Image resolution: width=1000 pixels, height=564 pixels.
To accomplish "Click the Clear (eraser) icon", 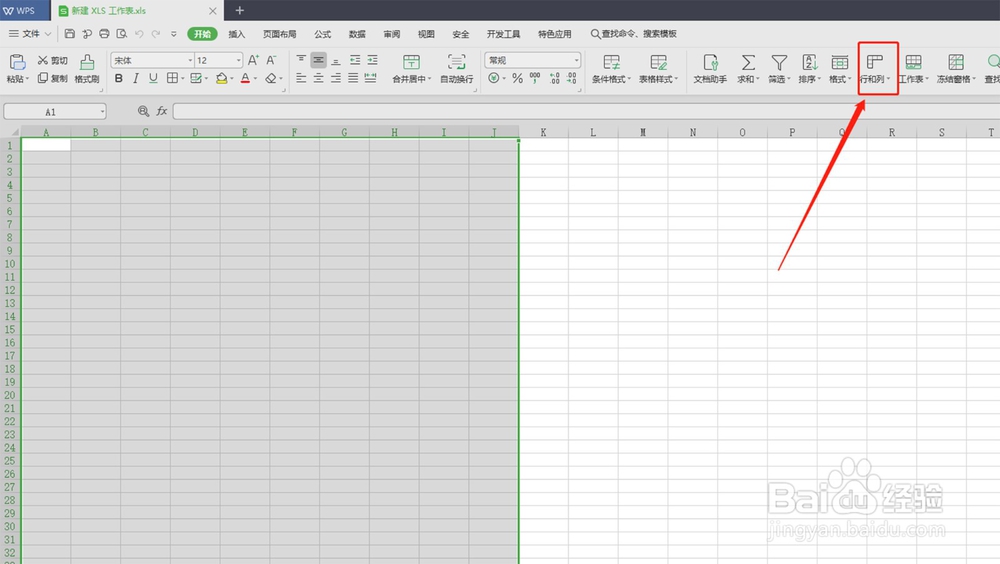I will (x=271, y=78).
